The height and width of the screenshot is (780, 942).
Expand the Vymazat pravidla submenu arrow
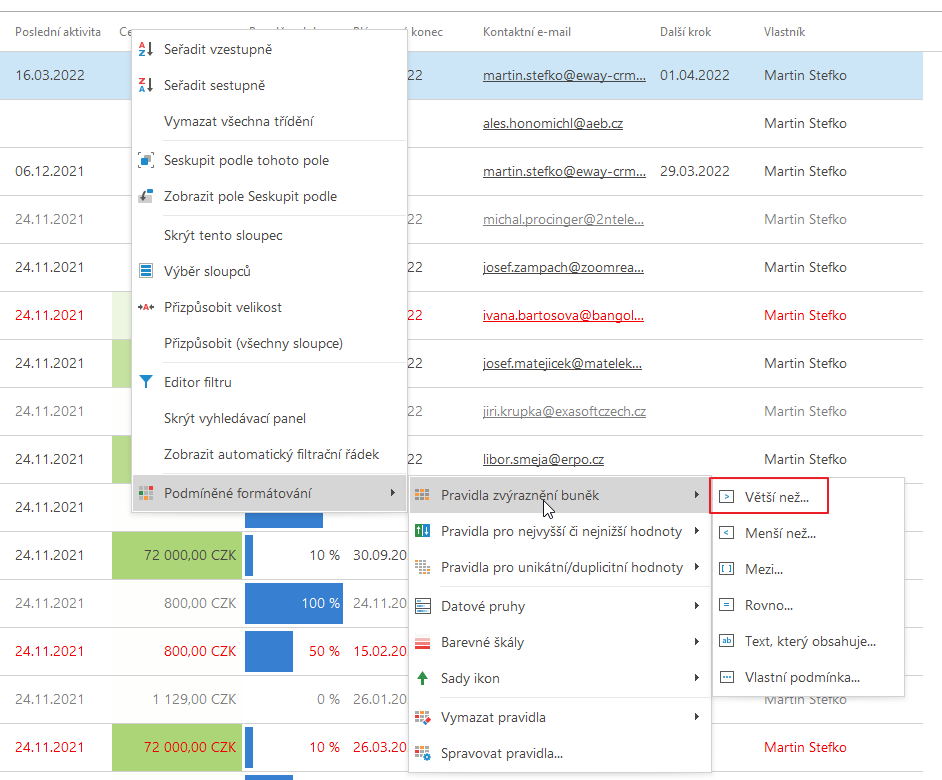click(696, 717)
